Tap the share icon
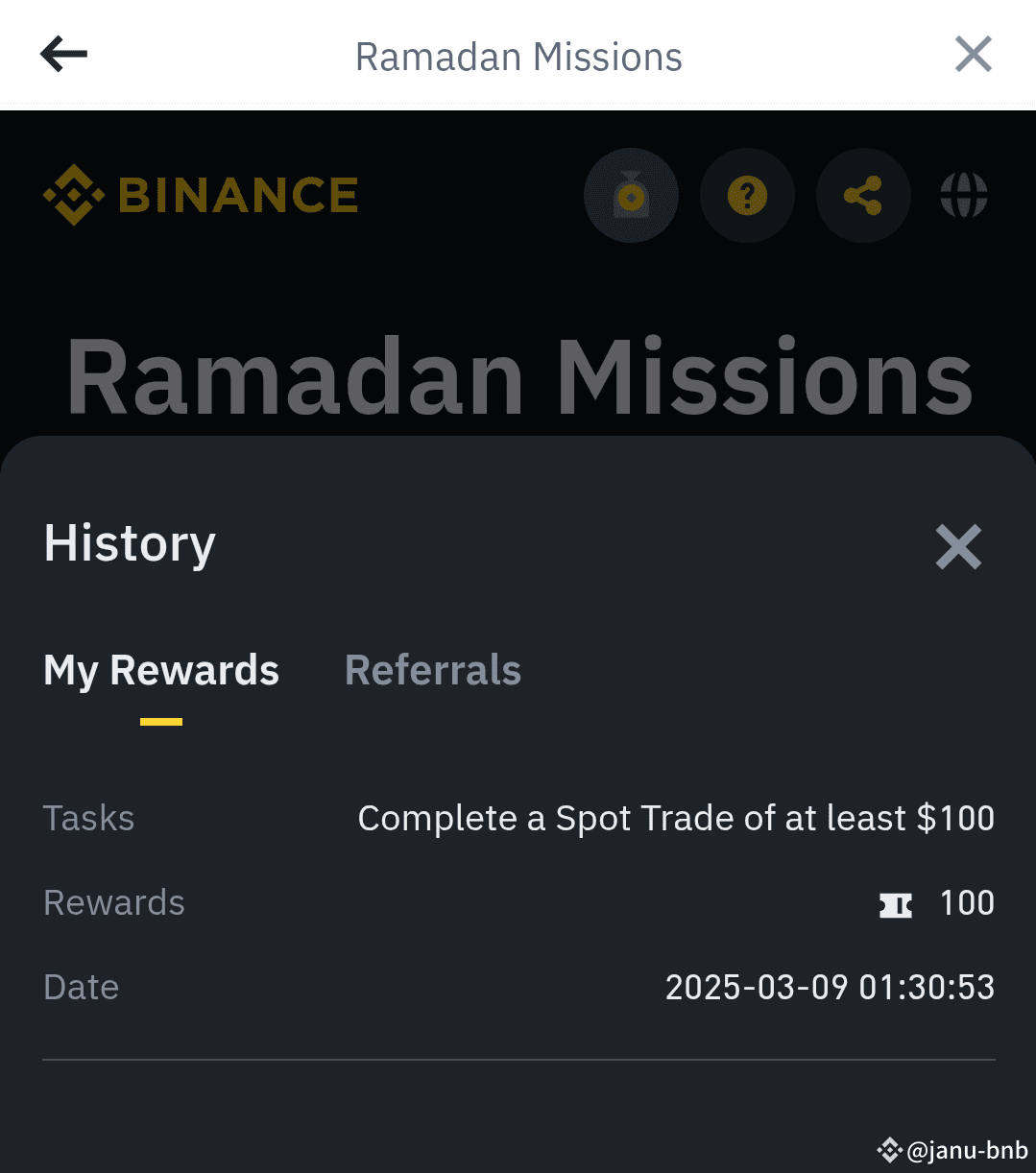 pyautogui.click(x=862, y=196)
